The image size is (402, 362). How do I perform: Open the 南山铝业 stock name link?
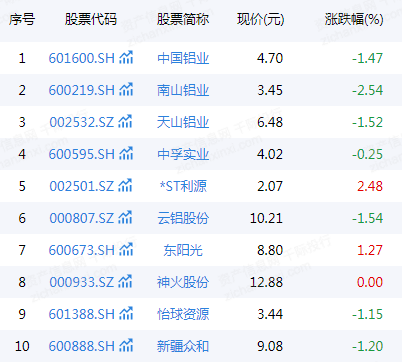[x=183, y=90]
